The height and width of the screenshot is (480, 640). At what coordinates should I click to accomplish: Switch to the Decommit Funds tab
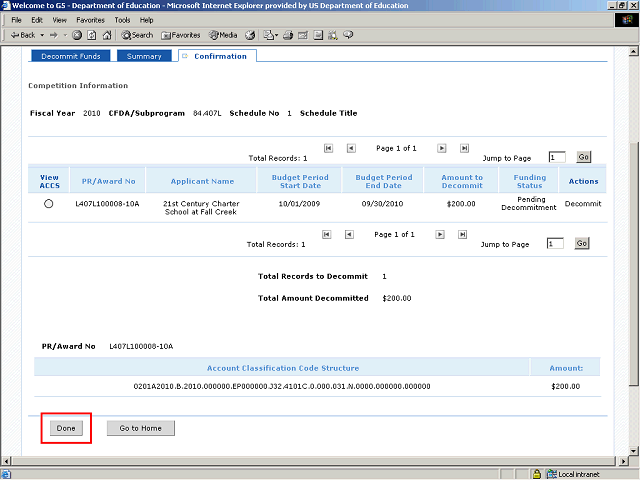pos(68,56)
